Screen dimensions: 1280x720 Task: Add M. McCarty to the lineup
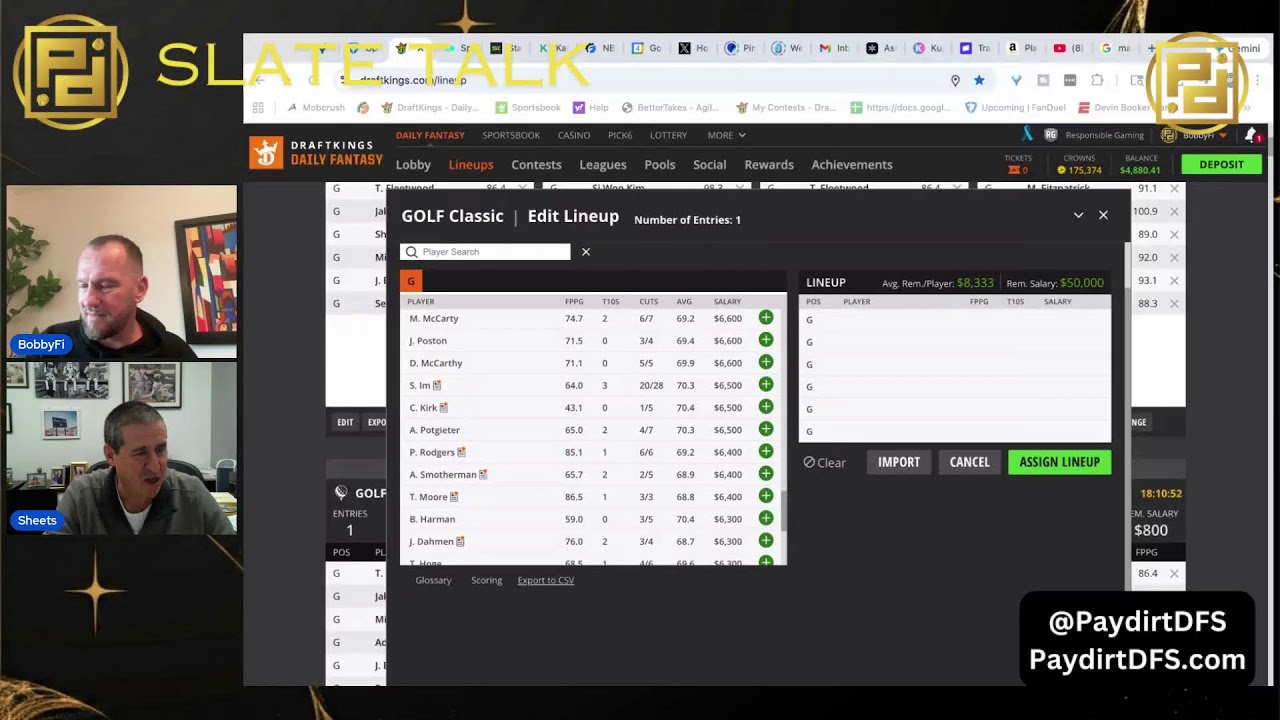pos(766,318)
